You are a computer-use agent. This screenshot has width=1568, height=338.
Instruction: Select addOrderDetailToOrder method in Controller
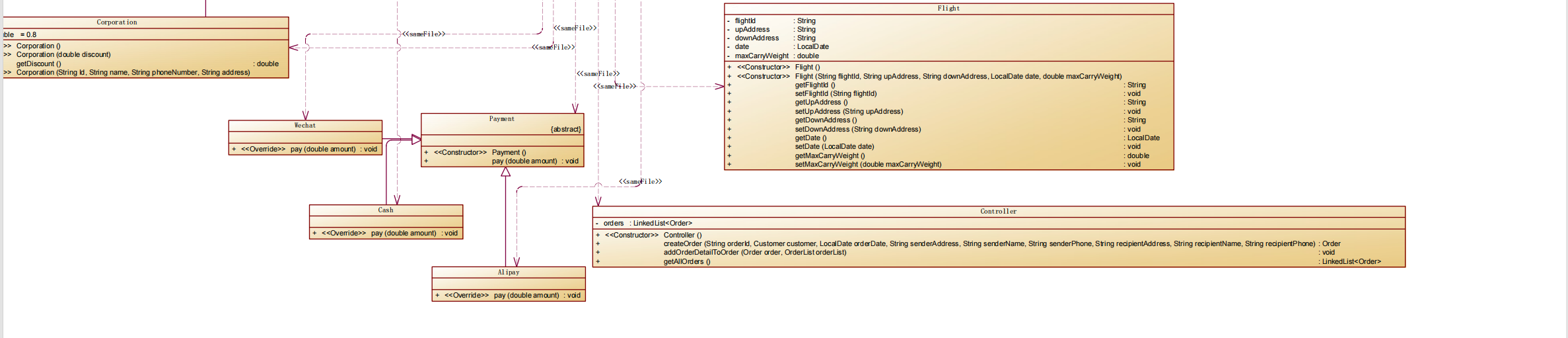(755, 253)
